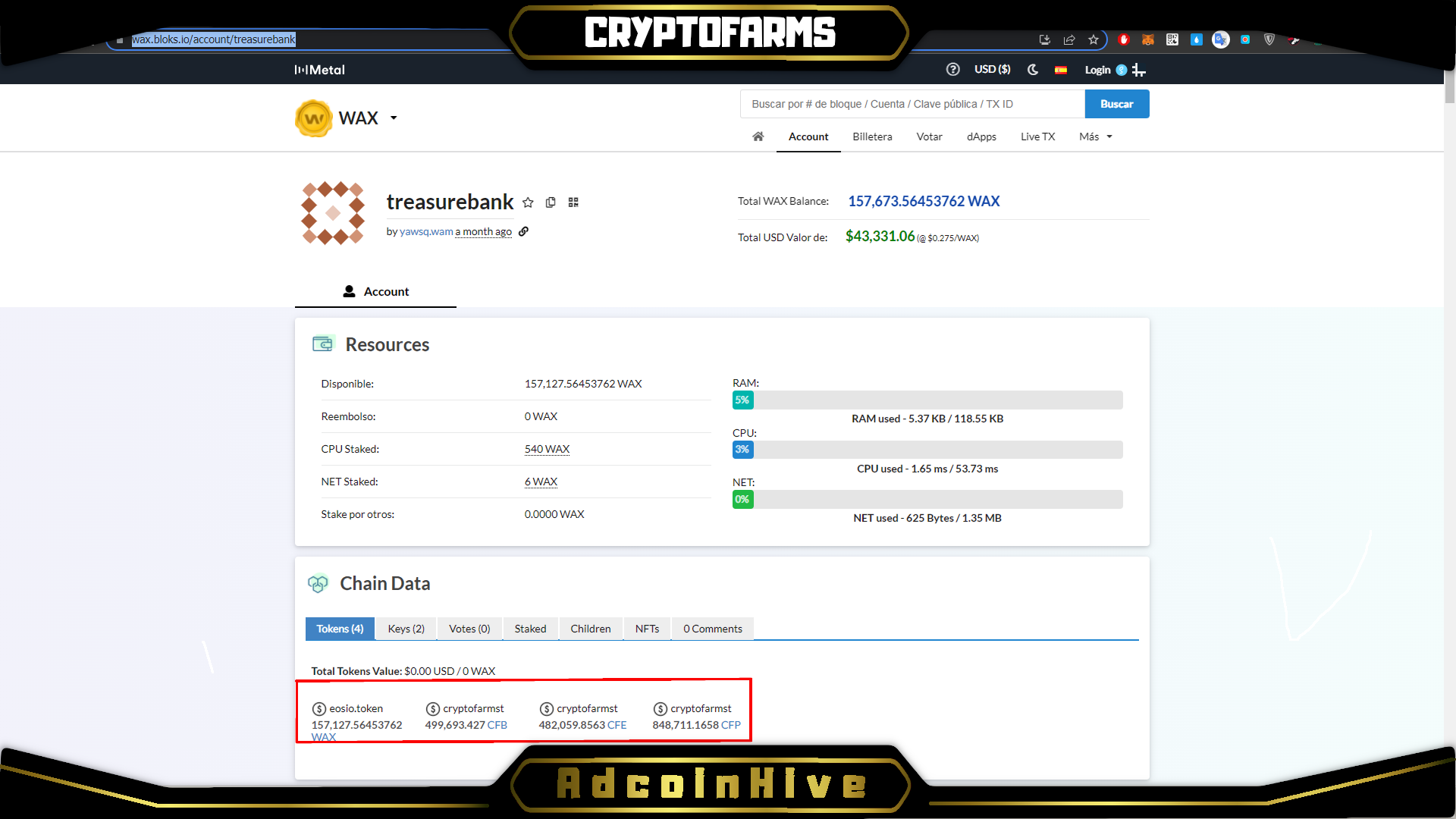Switch to the Votes (0) tab

(469, 629)
